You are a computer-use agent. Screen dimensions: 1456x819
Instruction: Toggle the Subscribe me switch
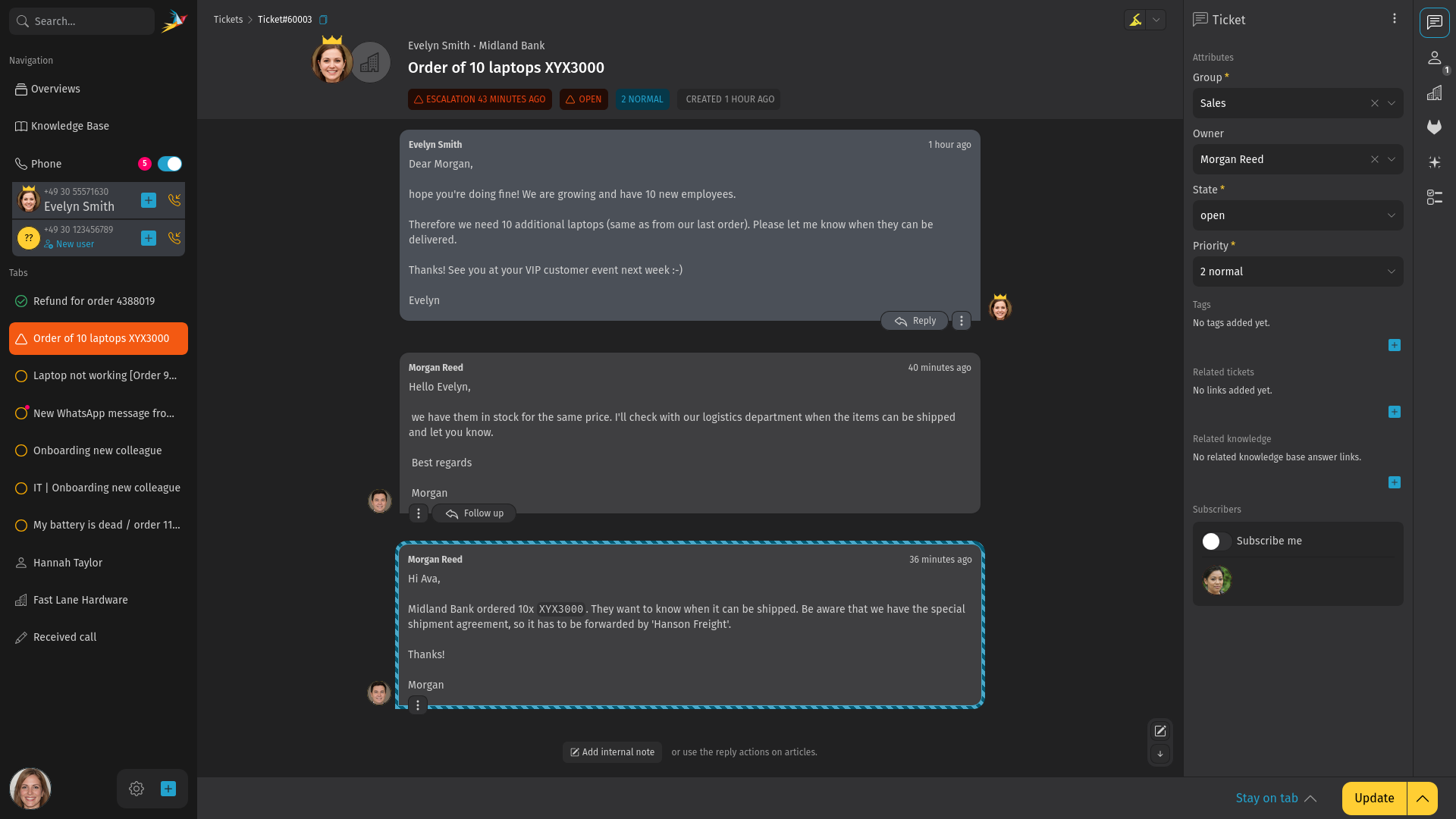pos(1216,541)
